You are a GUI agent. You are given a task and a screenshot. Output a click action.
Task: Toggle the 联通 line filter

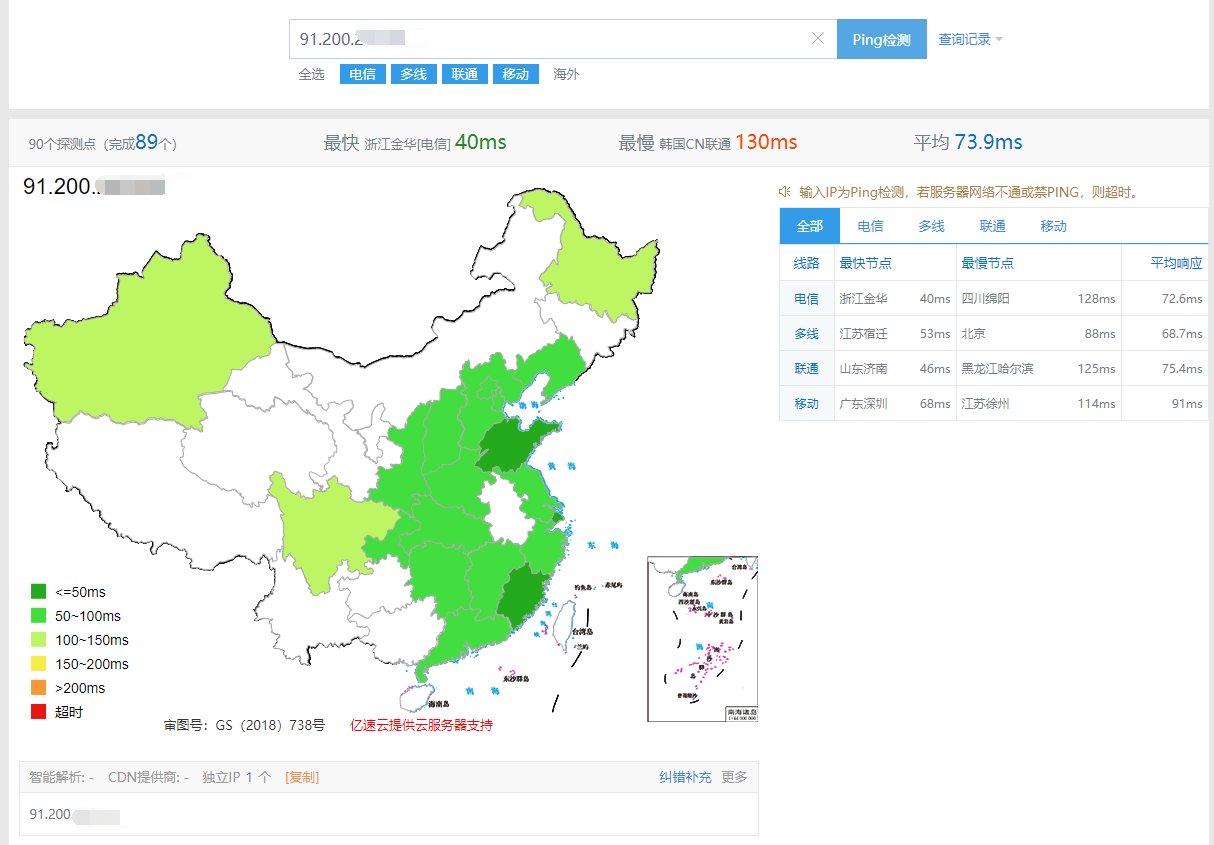(465, 74)
